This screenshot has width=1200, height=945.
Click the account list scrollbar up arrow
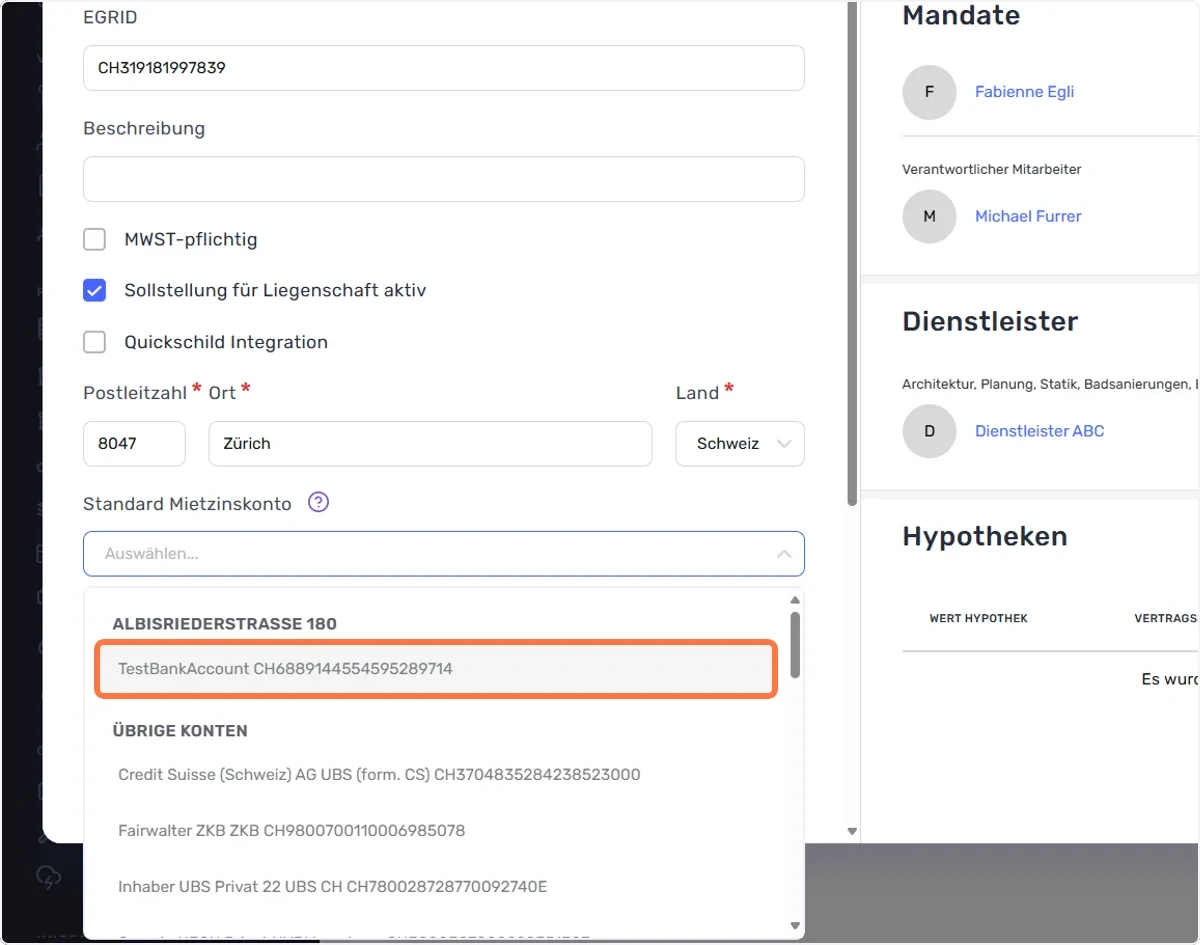coord(795,600)
